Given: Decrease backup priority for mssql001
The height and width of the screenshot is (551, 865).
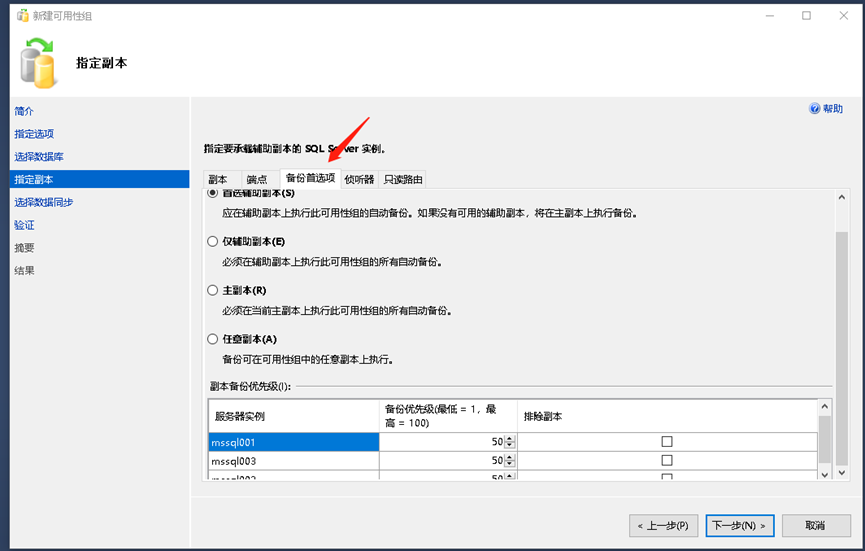Looking at the screenshot, I should (510, 446).
